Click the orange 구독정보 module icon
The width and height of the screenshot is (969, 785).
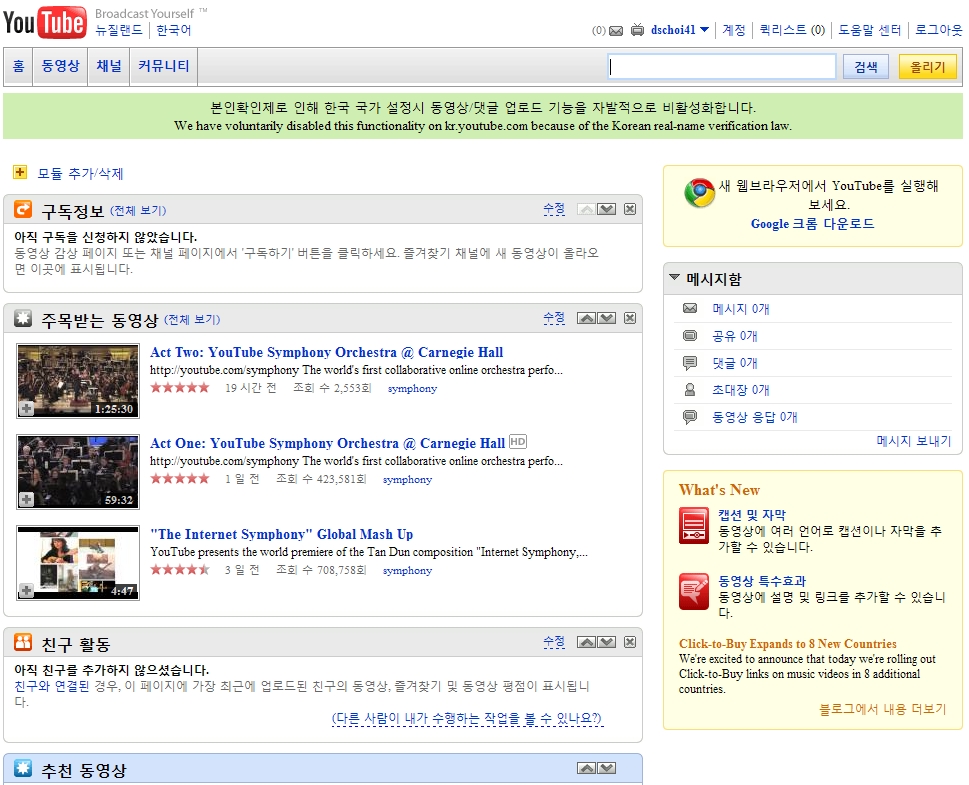[24, 210]
